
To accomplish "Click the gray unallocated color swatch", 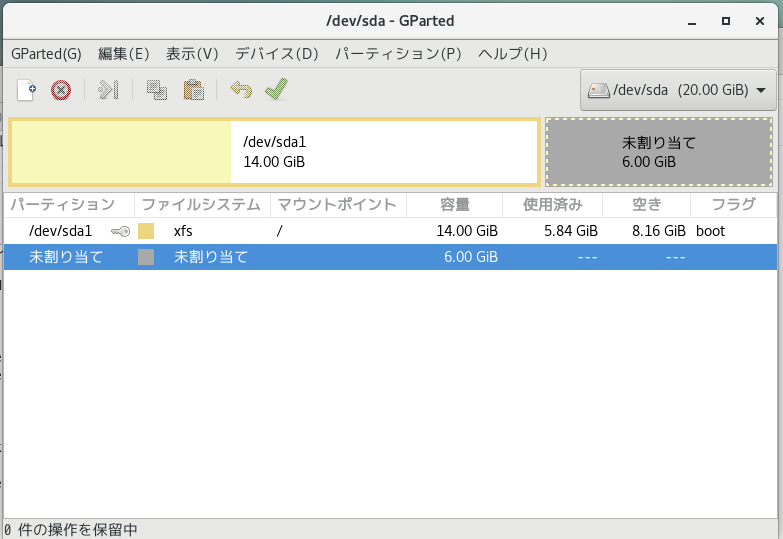I will (x=146, y=257).
